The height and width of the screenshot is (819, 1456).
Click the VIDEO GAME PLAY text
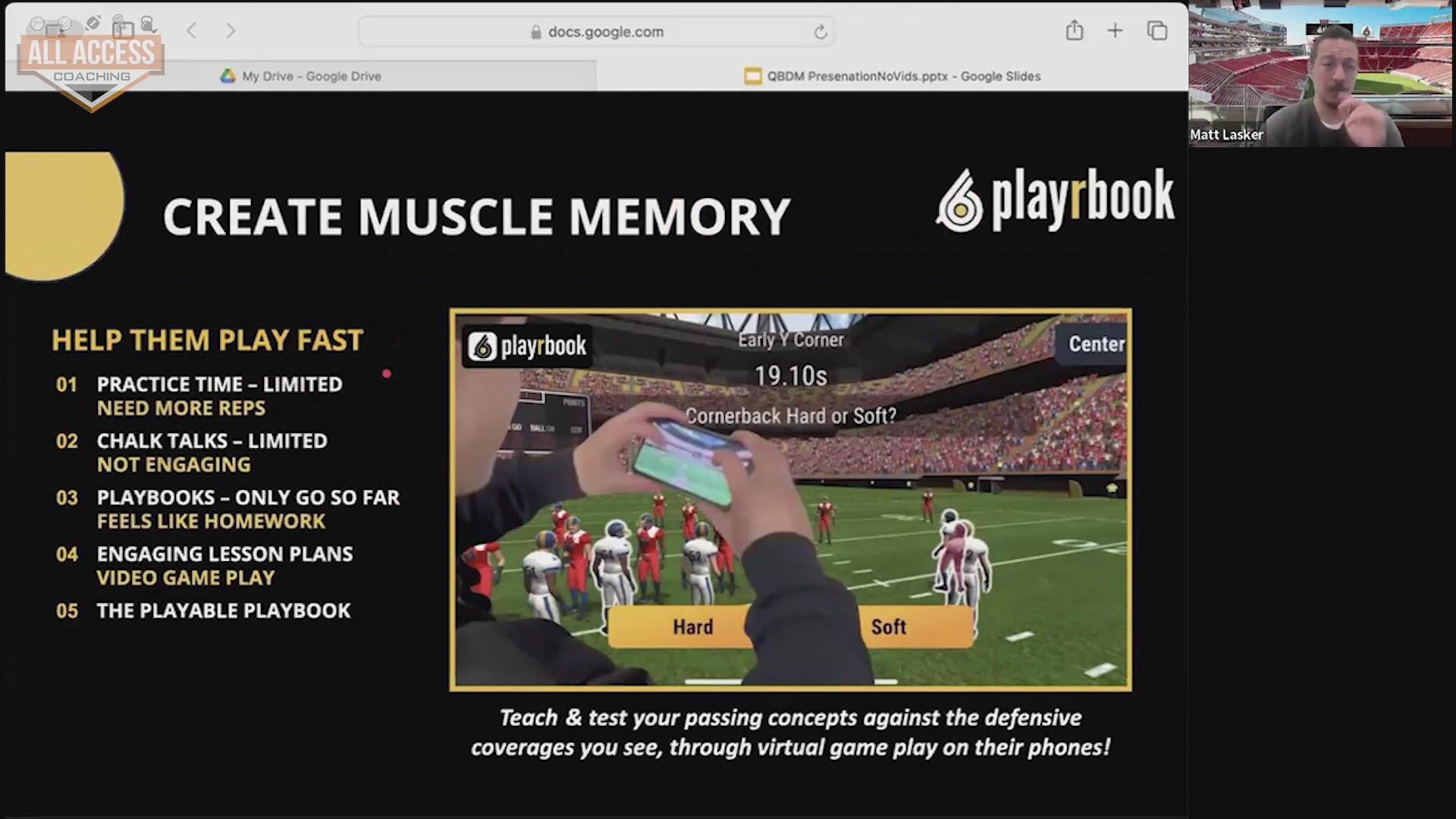click(186, 578)
